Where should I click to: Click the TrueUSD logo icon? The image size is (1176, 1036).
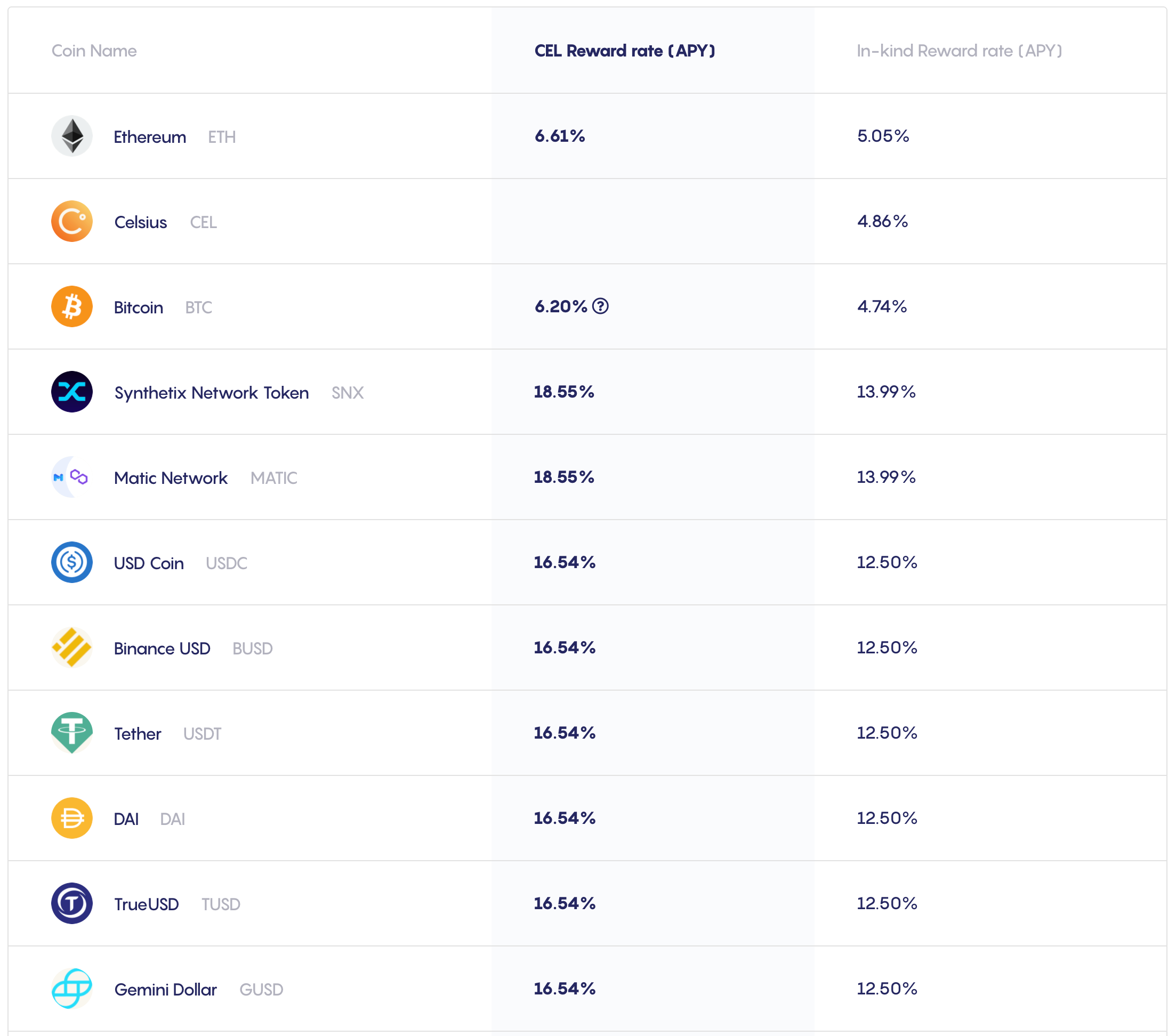(72, 903)
